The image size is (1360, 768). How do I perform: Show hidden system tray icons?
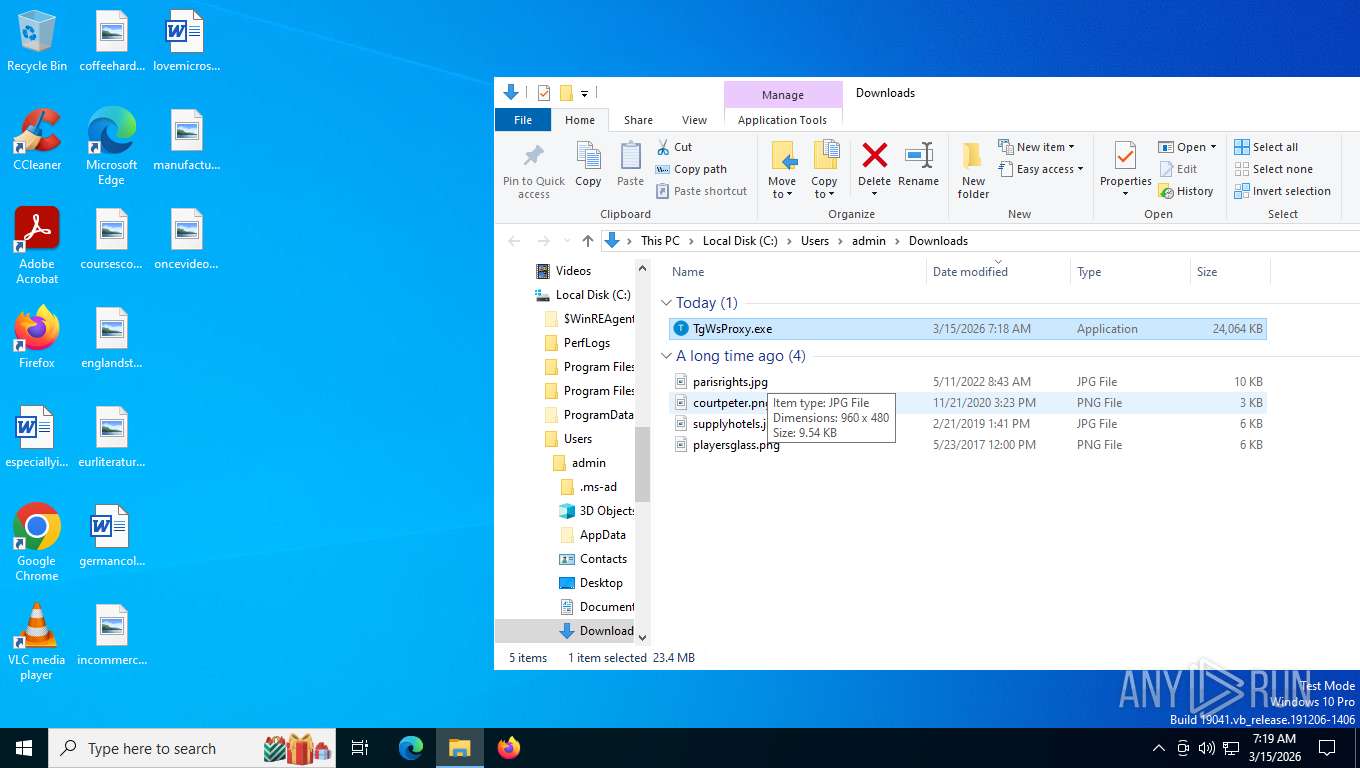(1159, 748)
